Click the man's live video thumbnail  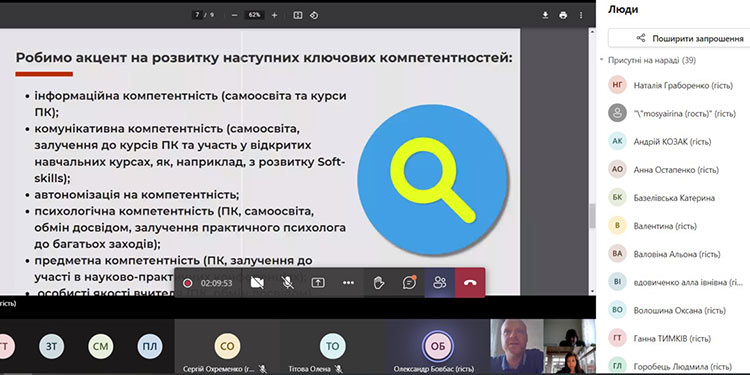click(517, 347)
